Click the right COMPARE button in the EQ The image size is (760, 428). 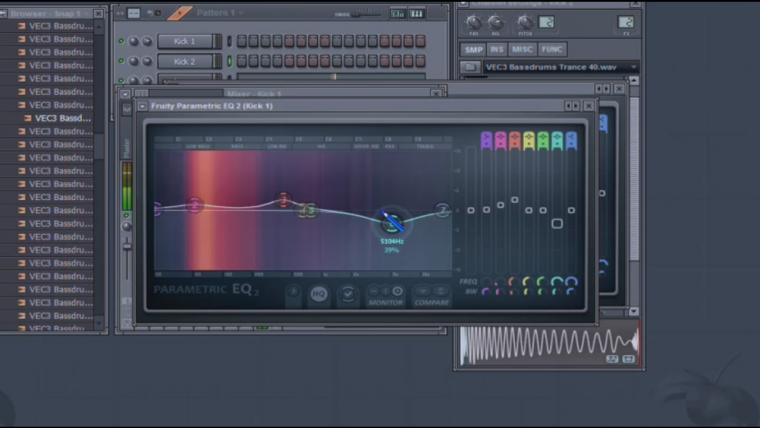click(441, 291)
